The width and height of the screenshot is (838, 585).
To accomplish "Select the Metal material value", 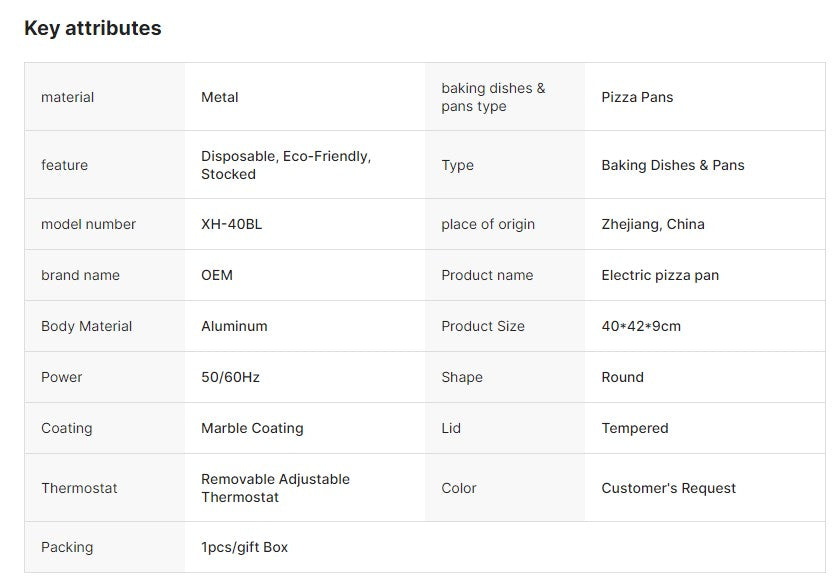I will [220, 97].
